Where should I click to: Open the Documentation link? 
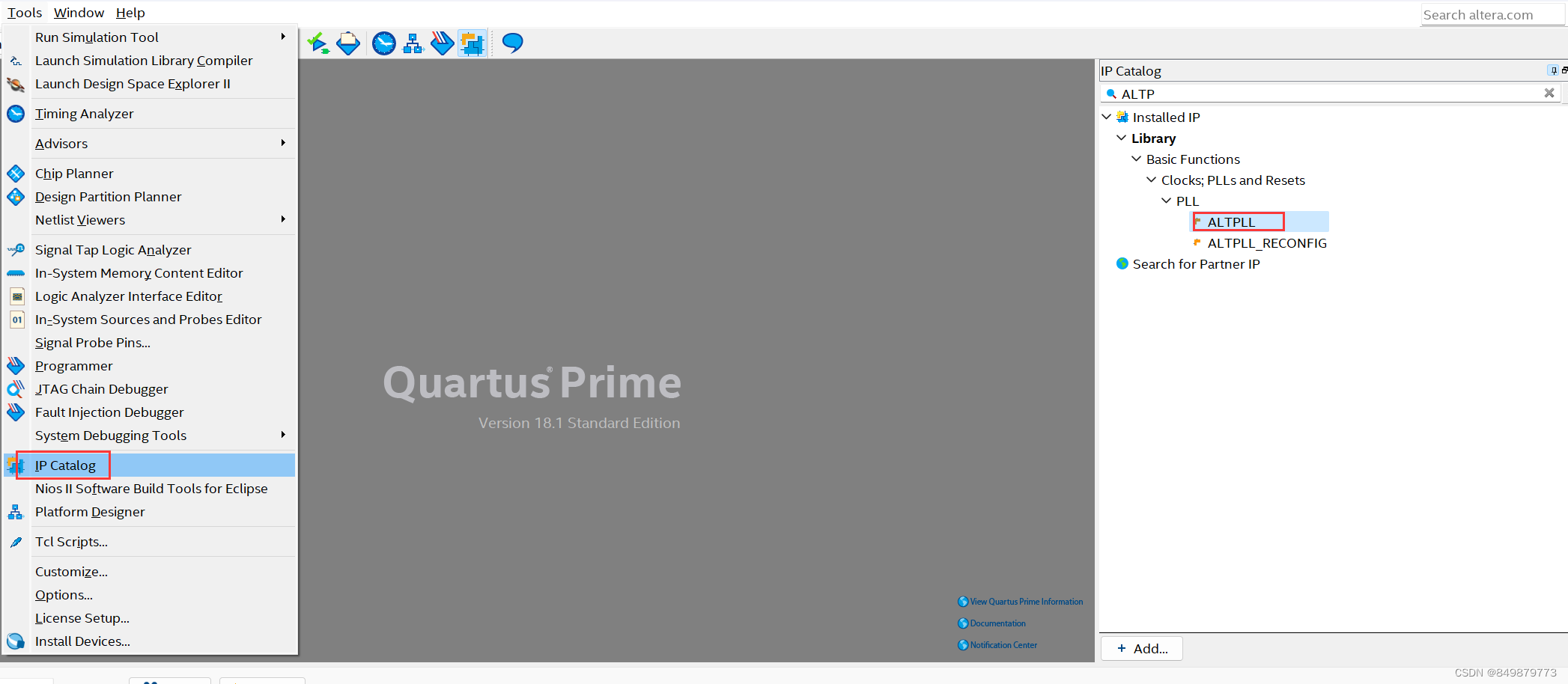(x=998, y=623)
